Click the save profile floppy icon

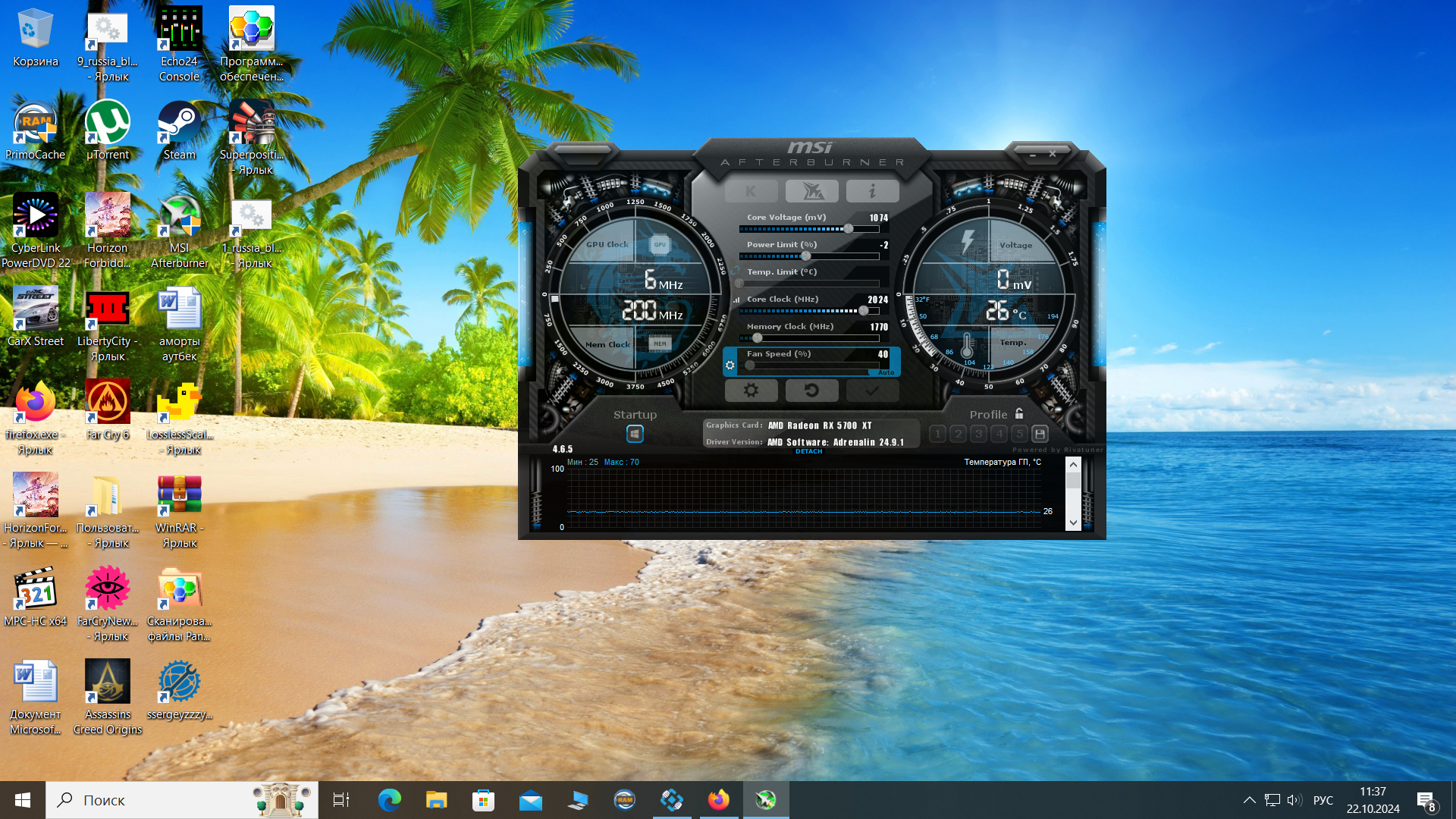coord(1040,434)
